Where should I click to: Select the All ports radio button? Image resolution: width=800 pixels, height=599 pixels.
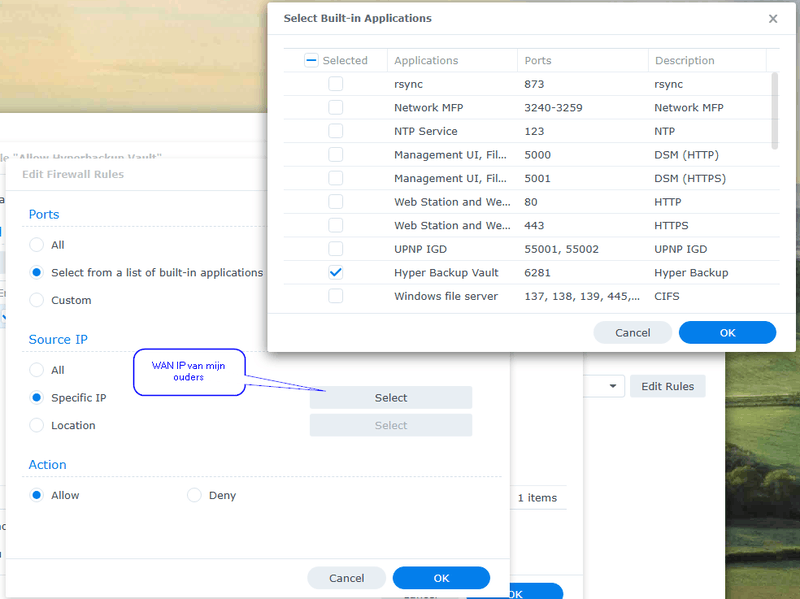tap(36, 245)
